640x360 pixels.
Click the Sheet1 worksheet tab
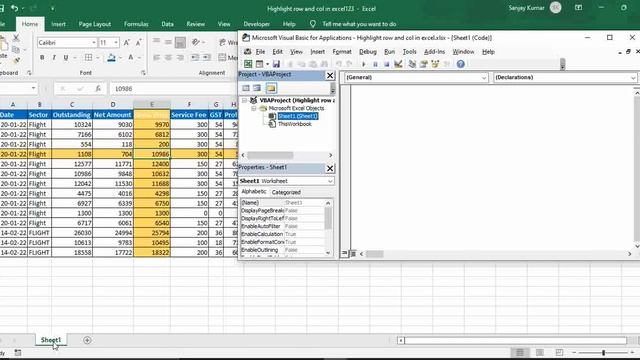click(51, 340)
